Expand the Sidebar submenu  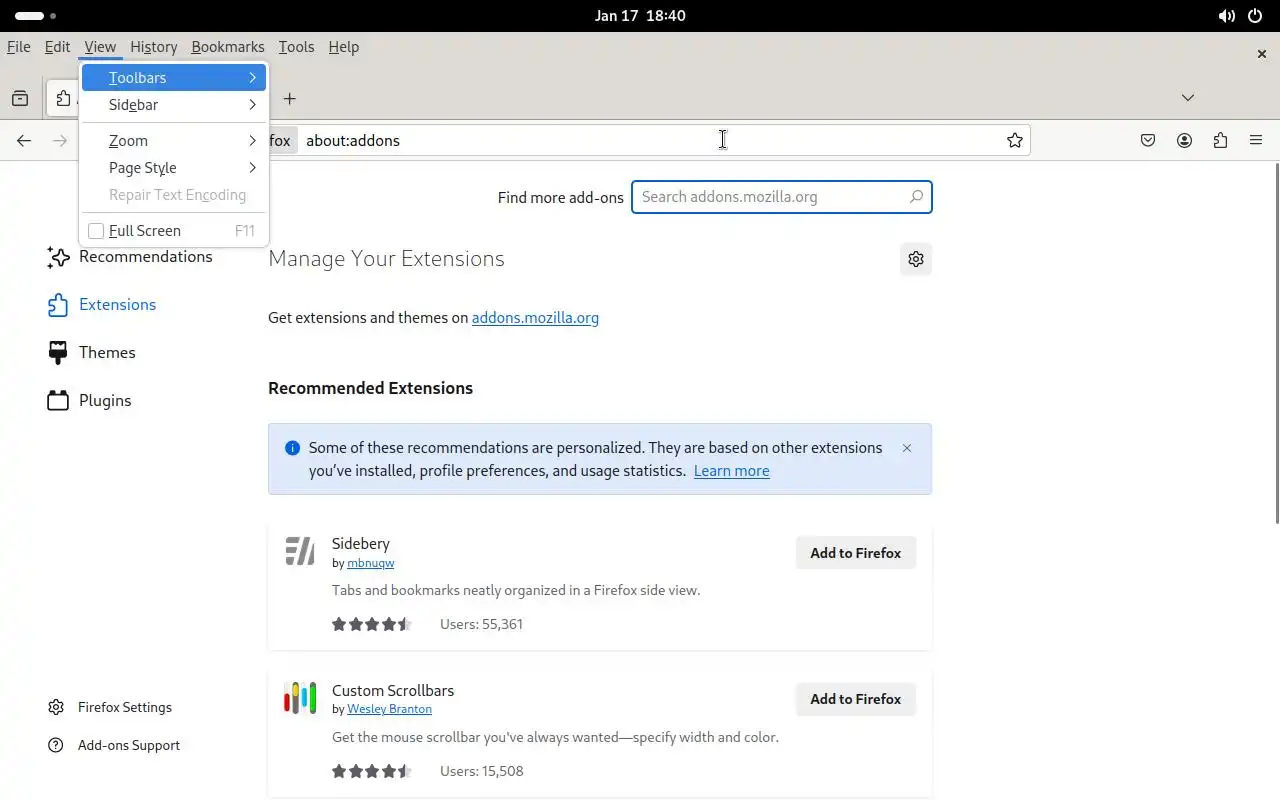pyautogui.click(x=174, y=104)
